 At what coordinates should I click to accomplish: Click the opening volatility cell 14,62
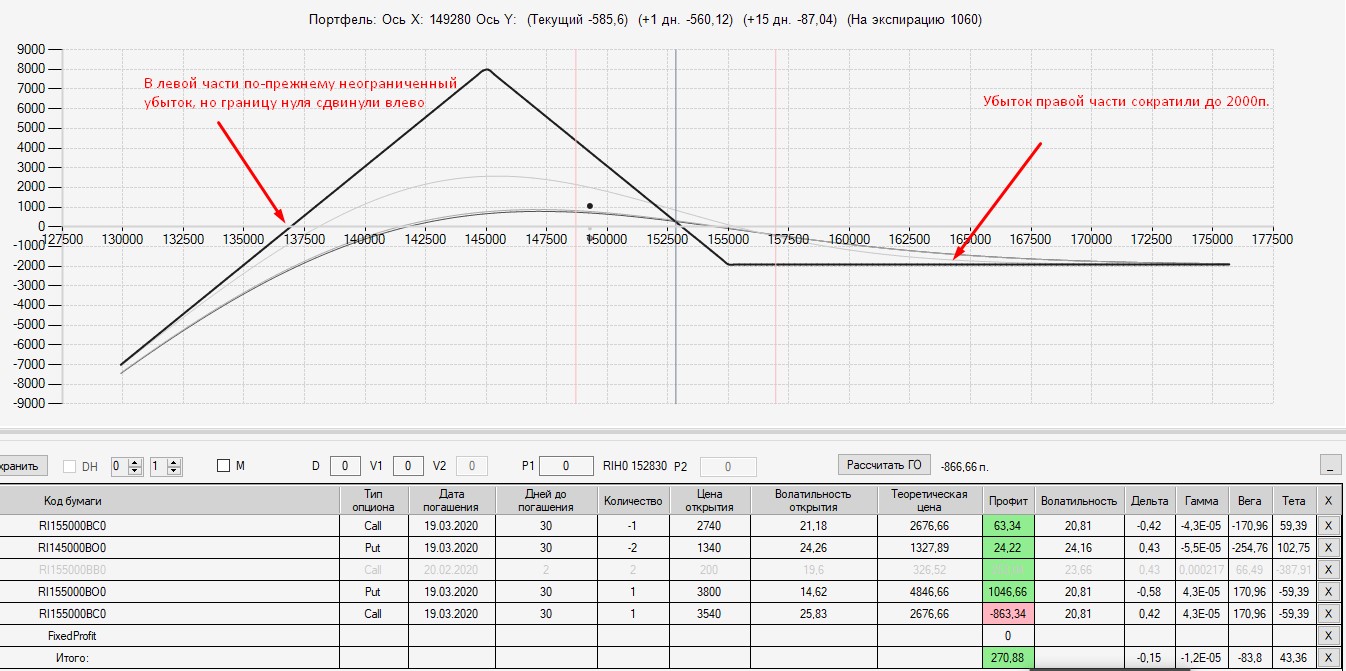812,592
